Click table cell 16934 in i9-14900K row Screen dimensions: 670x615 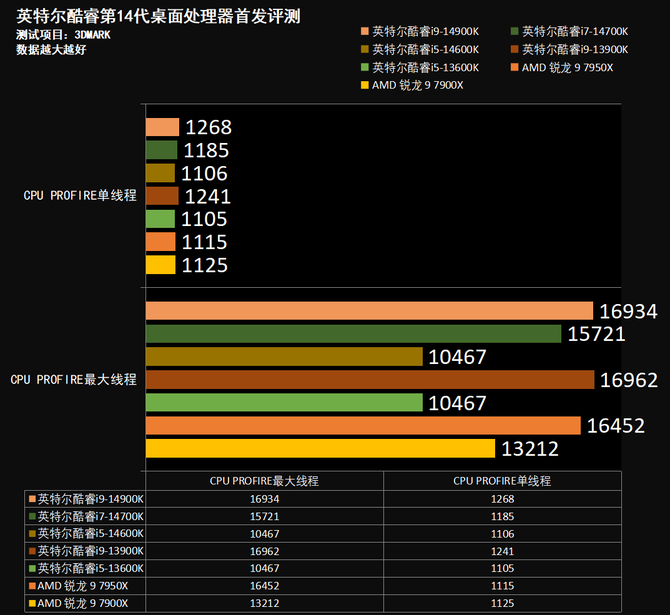coord(264,499)
